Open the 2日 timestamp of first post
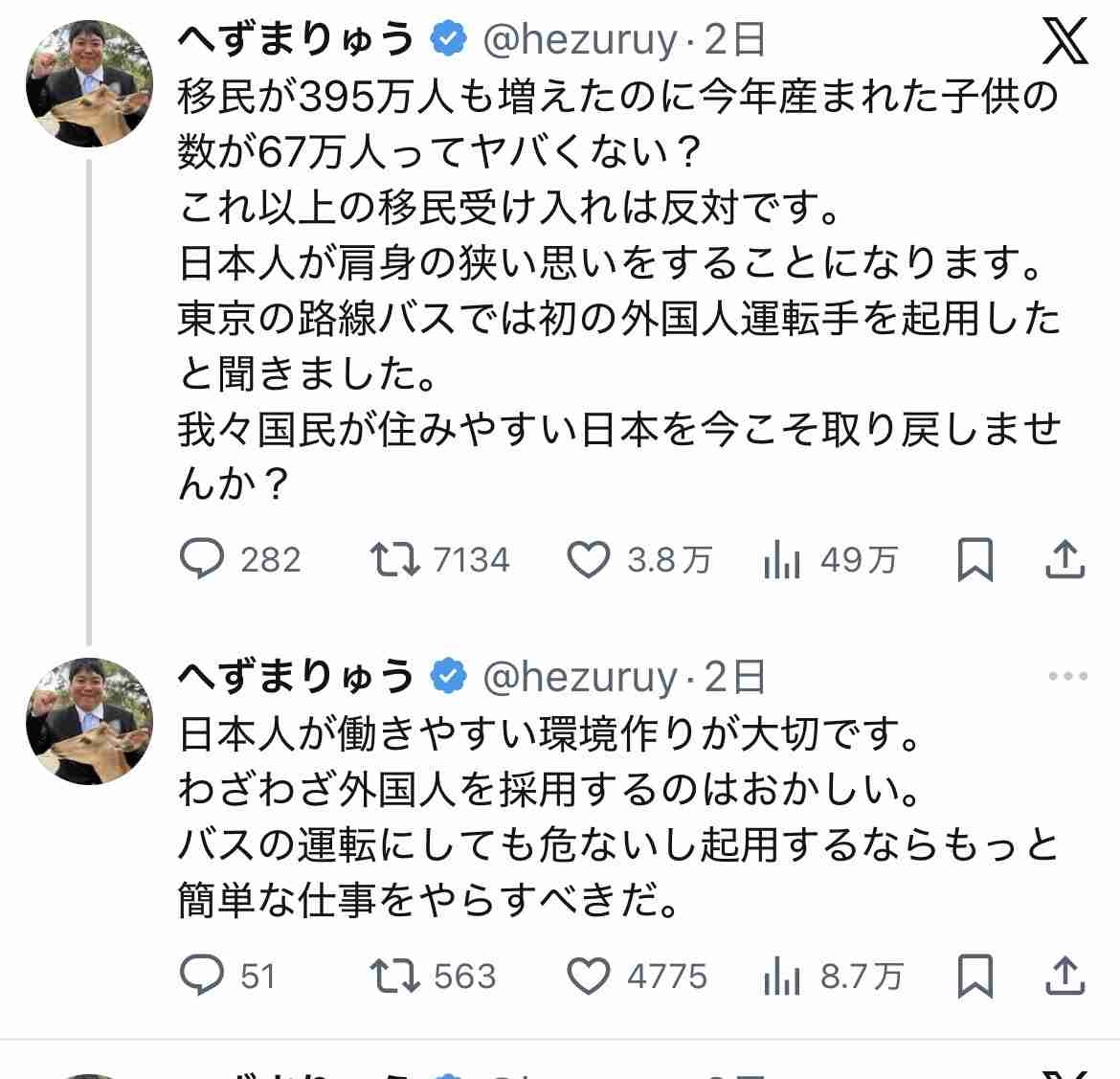Viewport: 1120px width, 1079px height. click(x=735, y=40)
